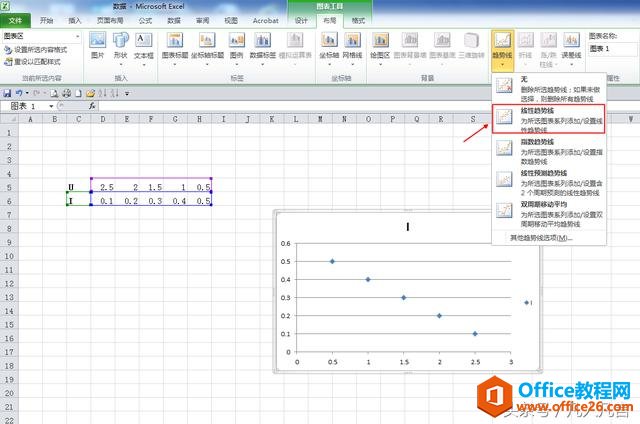Click the open folder toolbar icon

click(x=90, y=93)
